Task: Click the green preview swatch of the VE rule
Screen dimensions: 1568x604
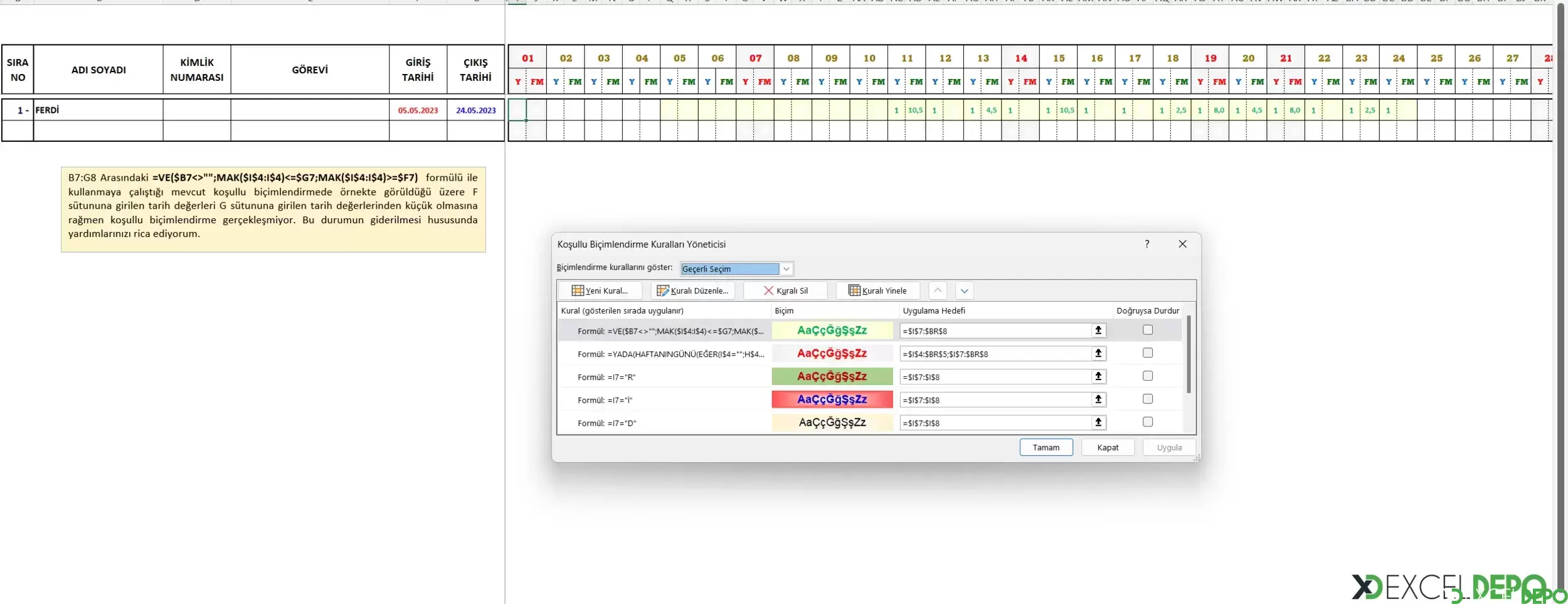Action: tap(832, 331)
